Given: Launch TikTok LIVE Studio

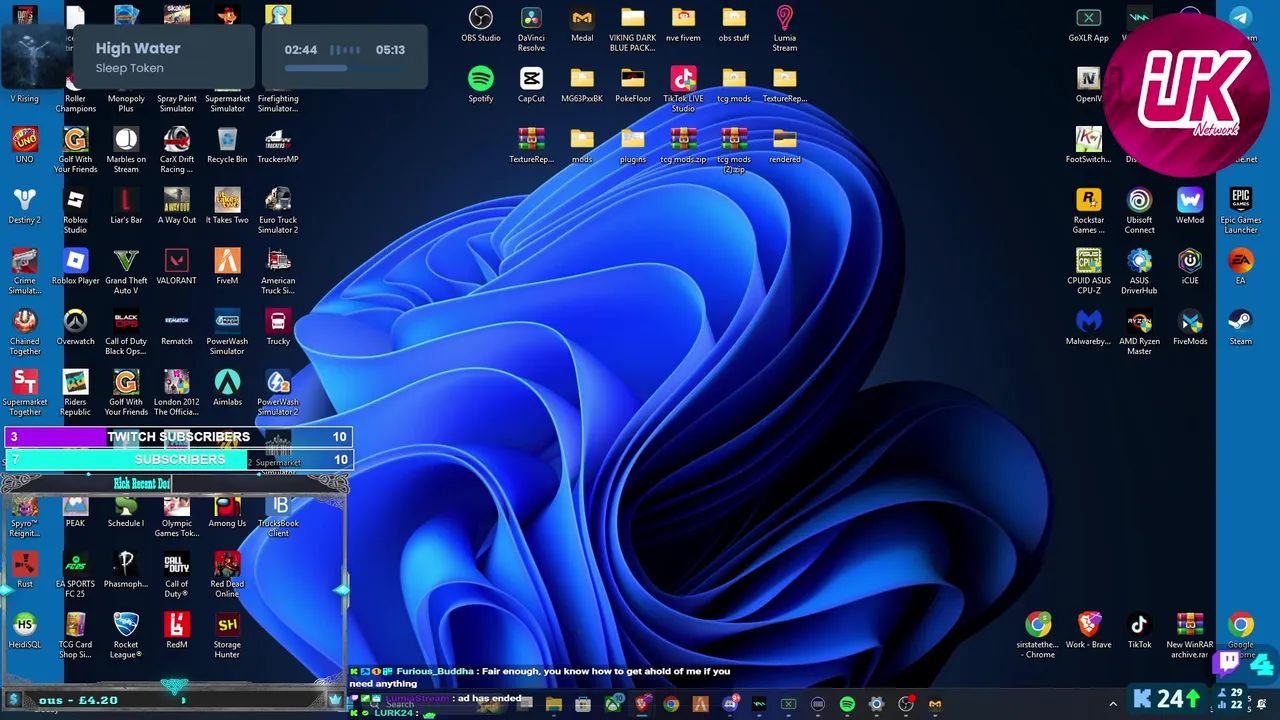Looking at the screenshot, I should 683,89.
